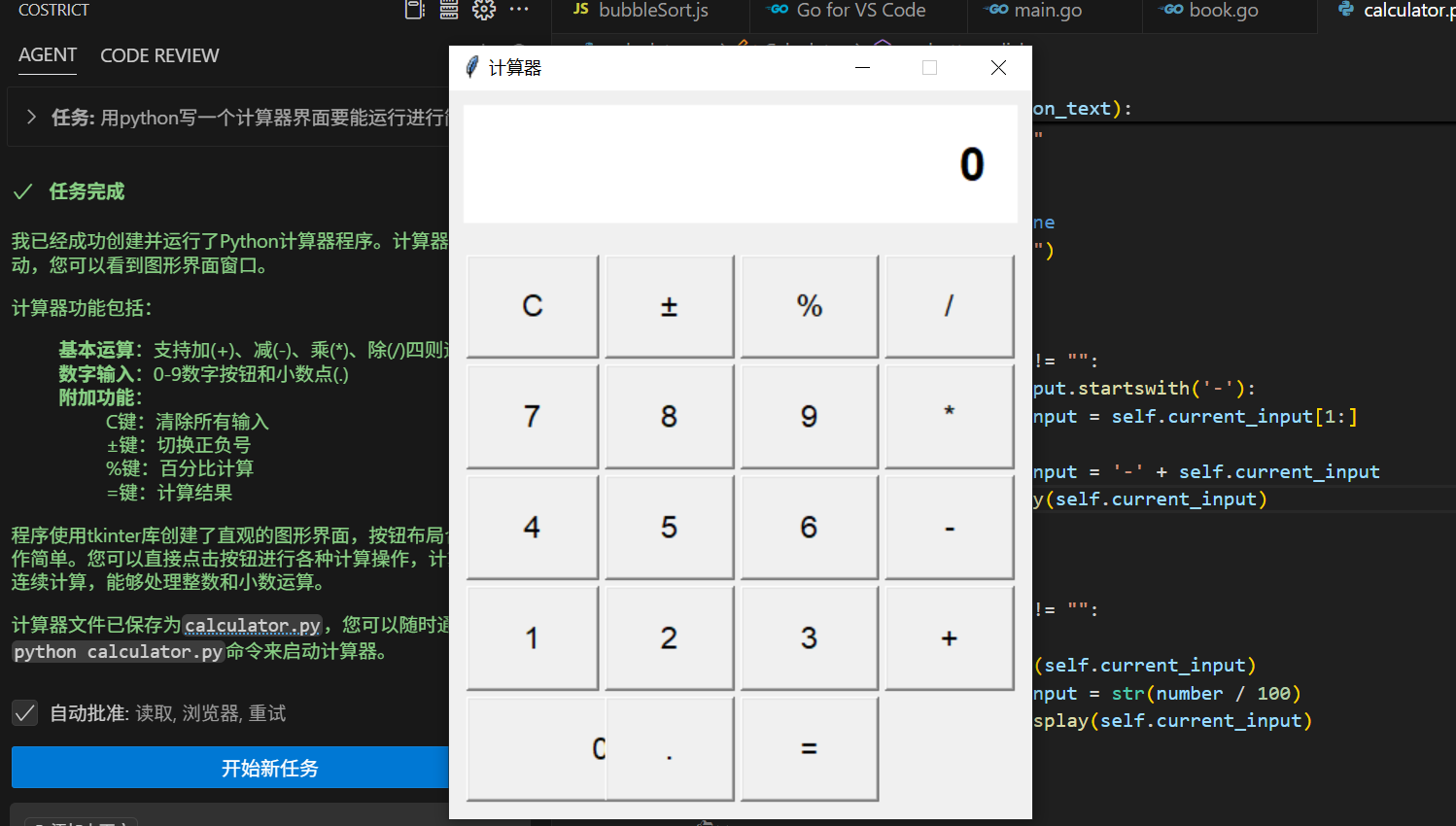Screen dimensions: 1456x826
Task: Click the COSTRICT panel title
Action: click(53, 10)
